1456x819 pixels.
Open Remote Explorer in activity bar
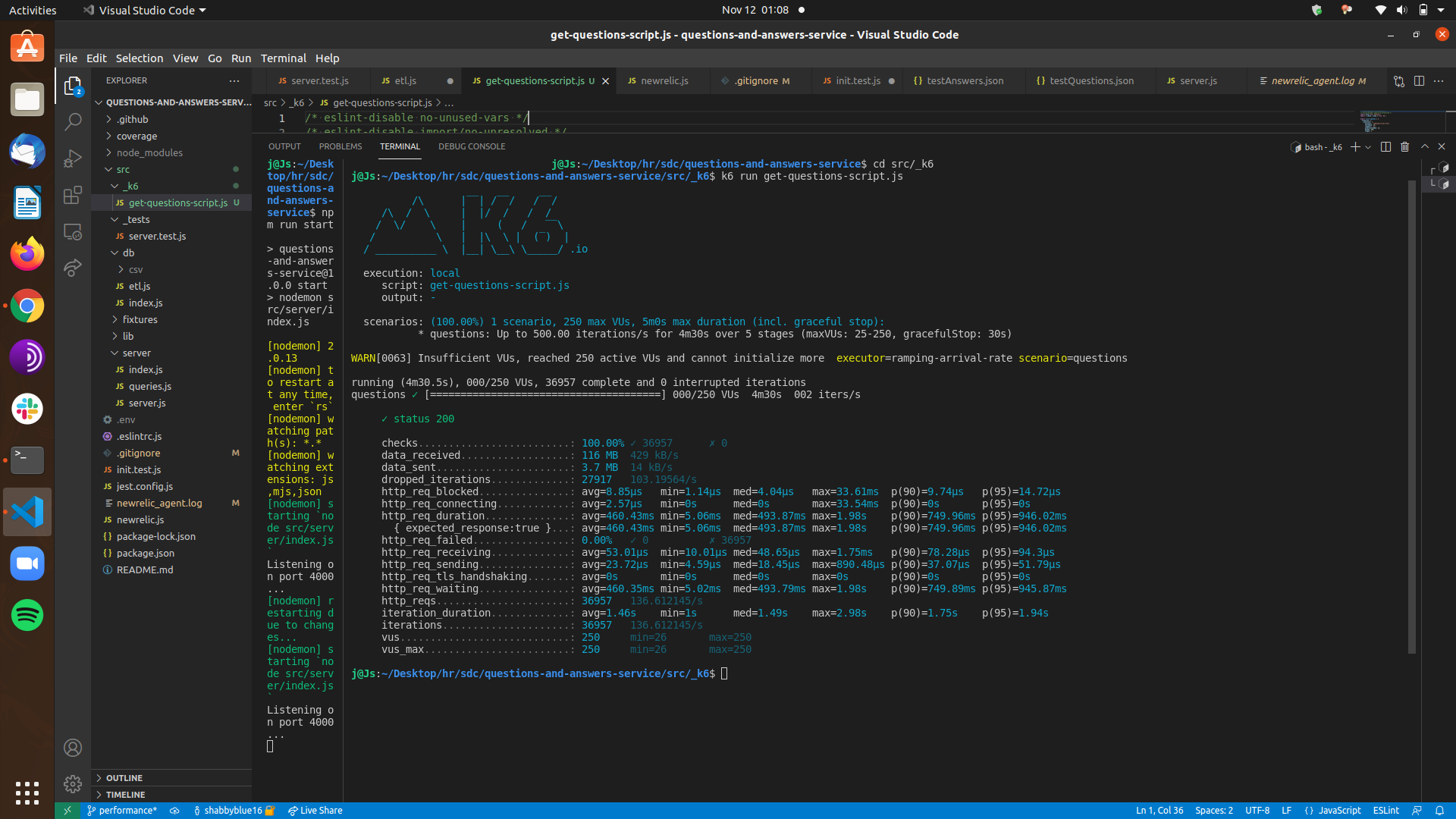(73, 231)
